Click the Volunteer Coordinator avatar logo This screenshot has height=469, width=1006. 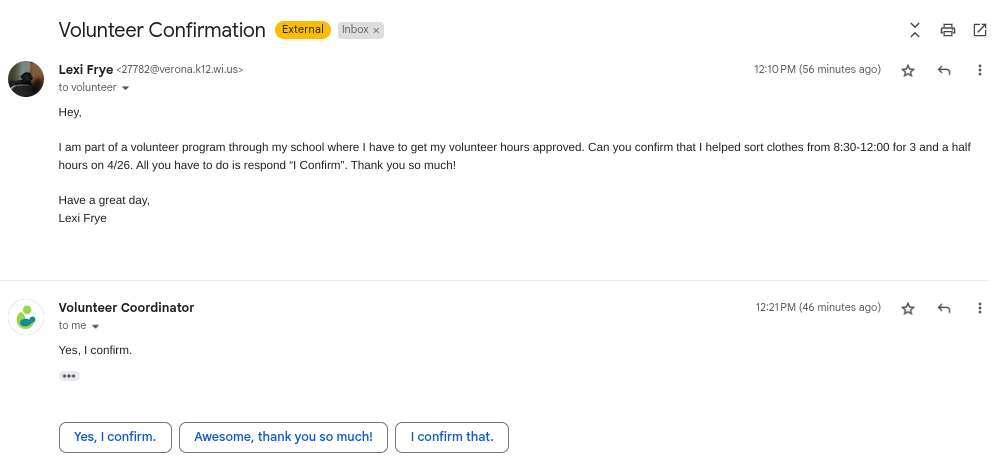coord(26,316)
